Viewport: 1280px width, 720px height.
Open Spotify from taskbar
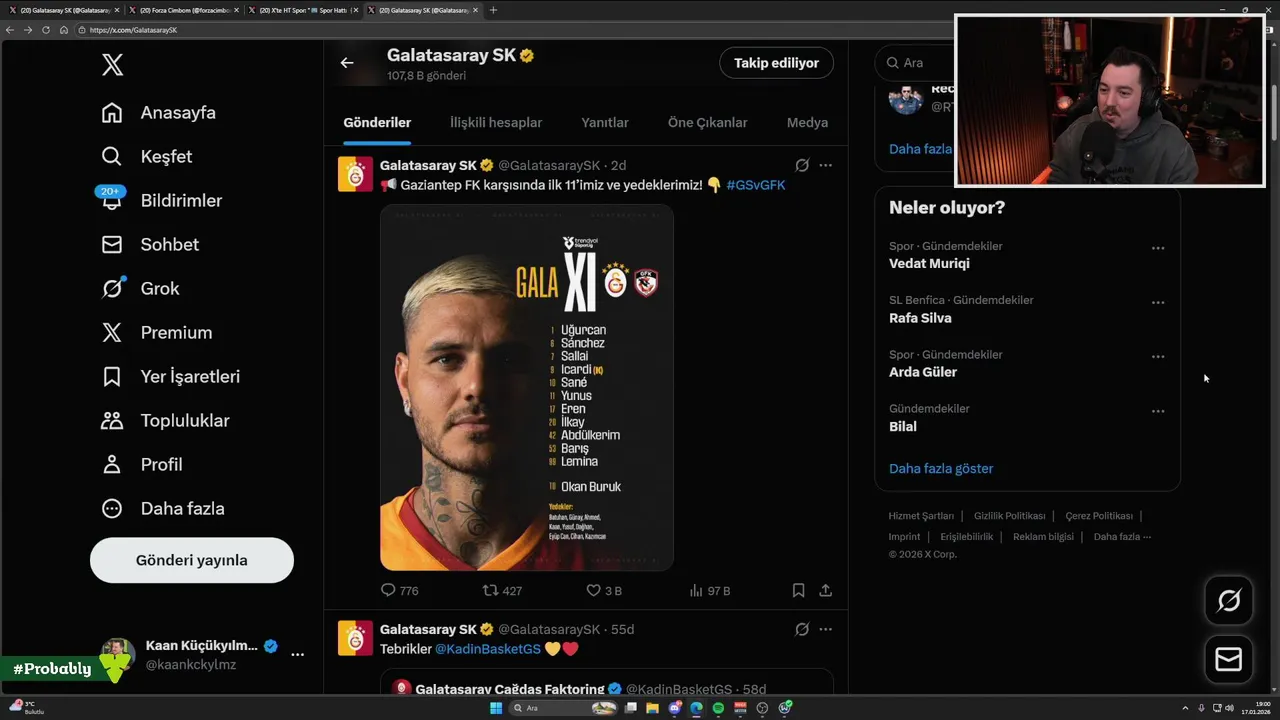coord(718,708)
